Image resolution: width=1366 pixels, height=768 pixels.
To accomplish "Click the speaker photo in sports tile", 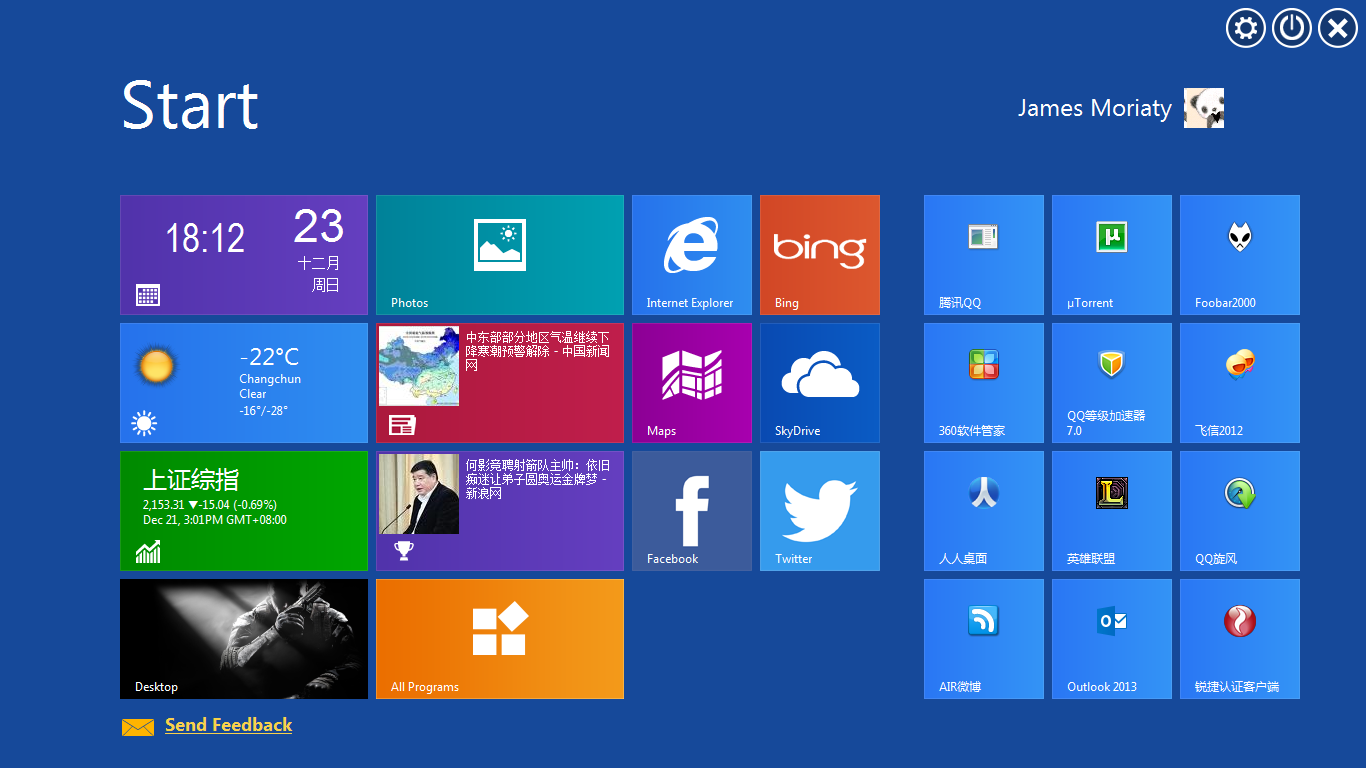I will (419, 494).
